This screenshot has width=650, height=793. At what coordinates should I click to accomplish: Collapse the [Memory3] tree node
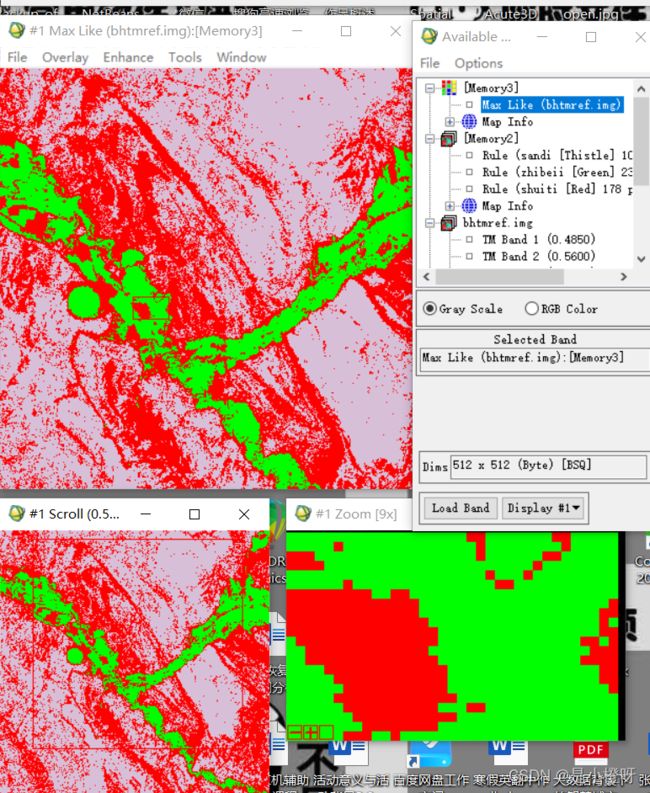429,88
